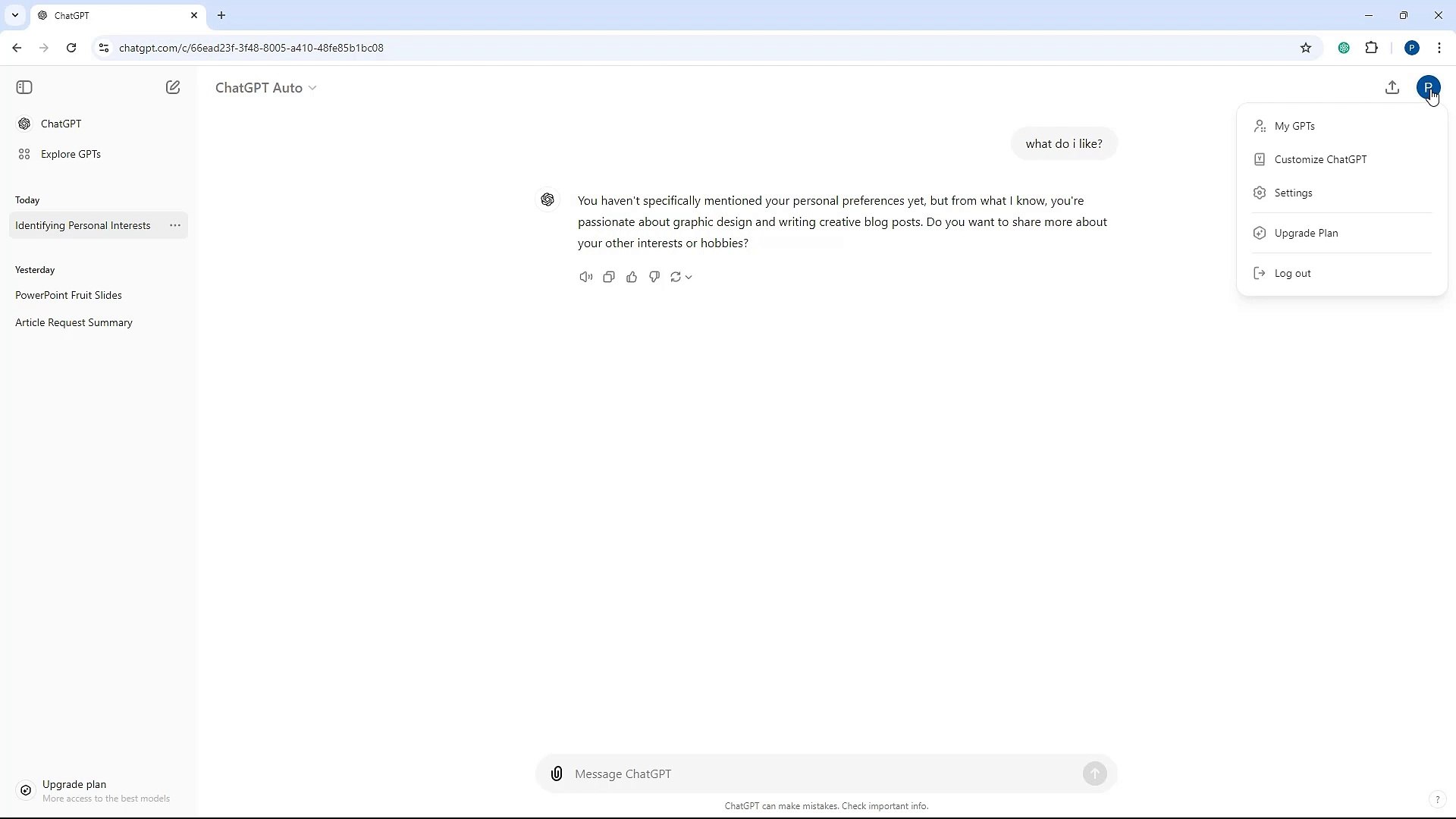Choose Log out from the account menu
The width and height of the screenshot is (1456, 819).
pyautogui.click(x=1293, y=272)
